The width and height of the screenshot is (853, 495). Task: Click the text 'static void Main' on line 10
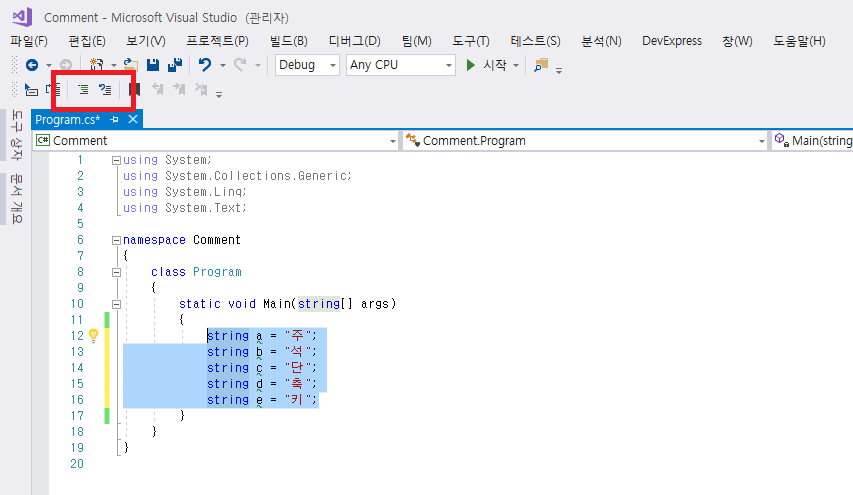click(237, 304)
